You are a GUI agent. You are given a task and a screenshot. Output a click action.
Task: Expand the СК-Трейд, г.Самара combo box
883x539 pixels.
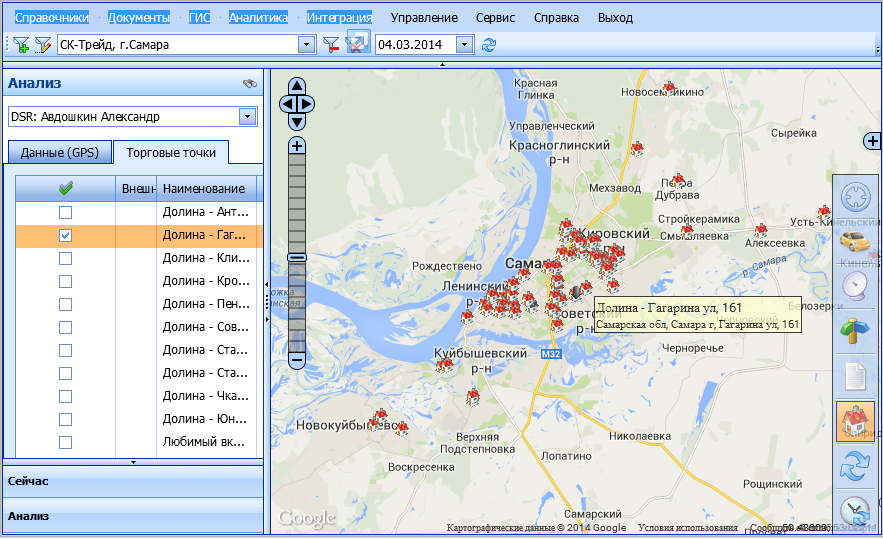[306, 45]
